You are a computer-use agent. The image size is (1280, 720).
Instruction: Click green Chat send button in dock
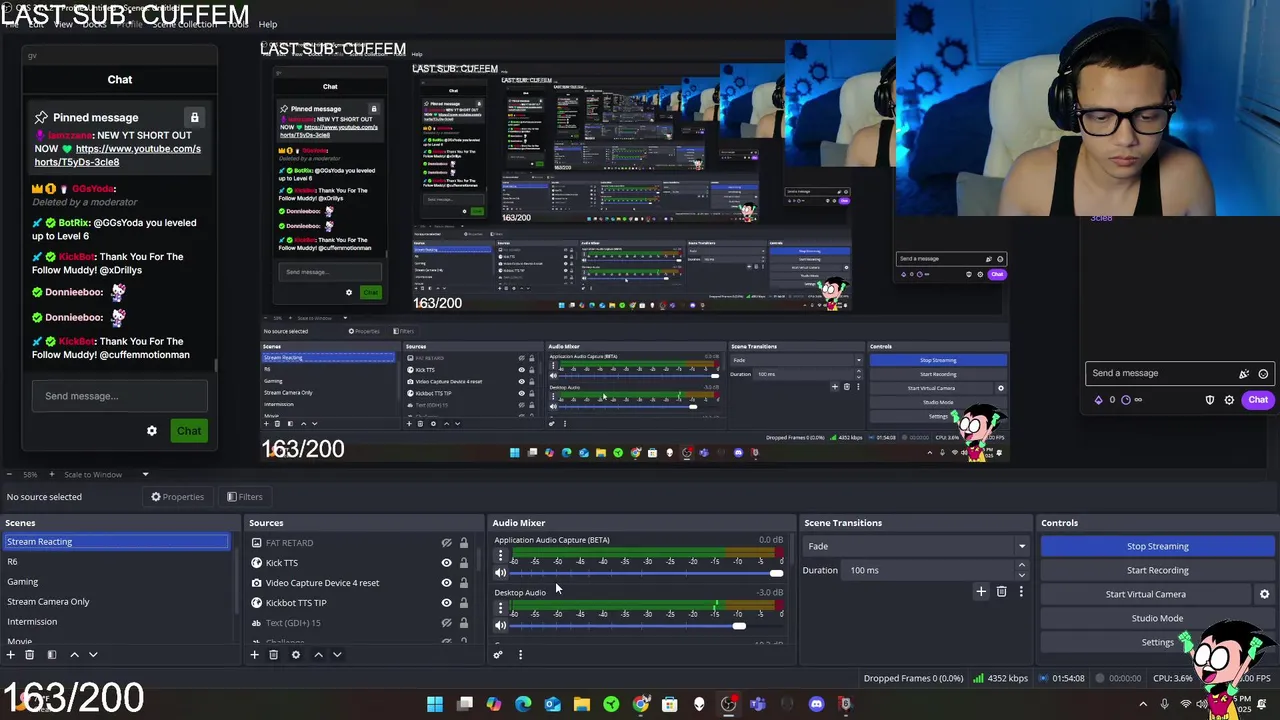(x=189, y=431)
